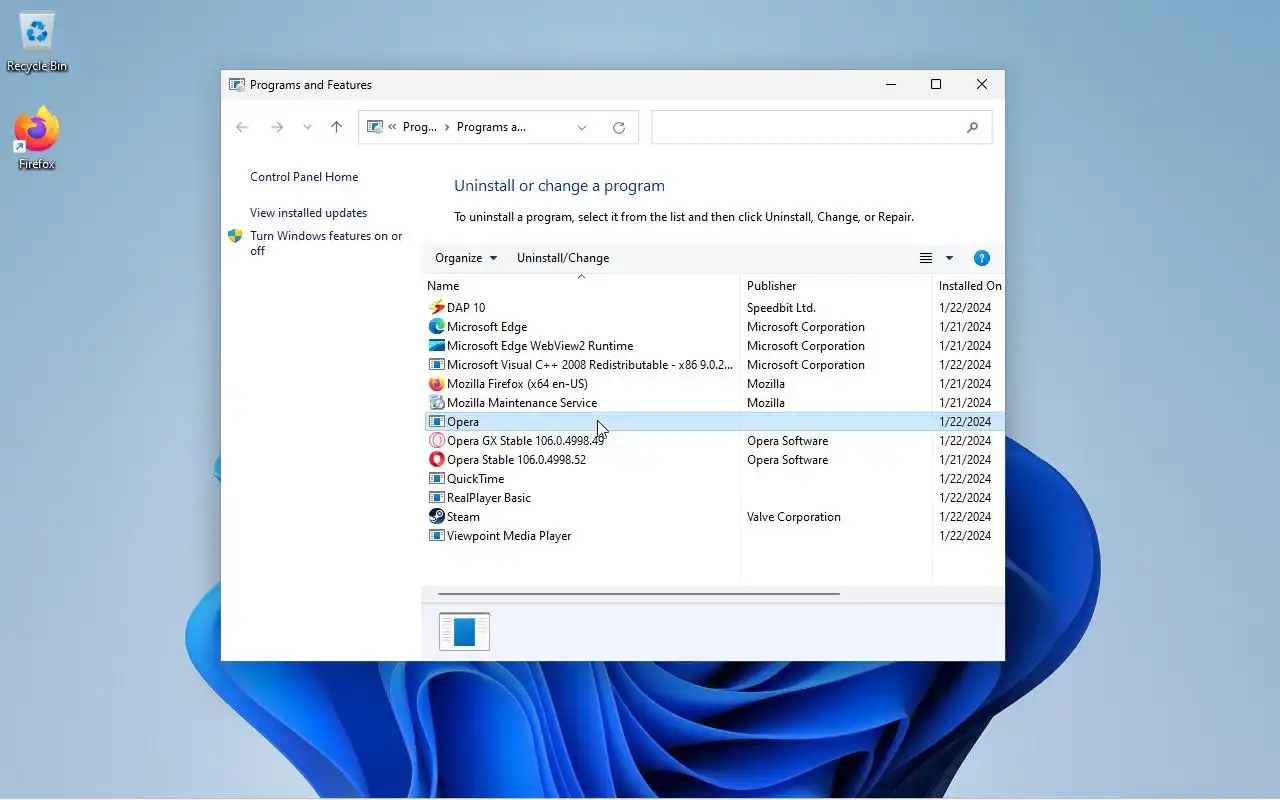The image size is (1280, 800).
Task: Click the Mozilla Firefox program icon in list
Action: click(x=436, y=384)
